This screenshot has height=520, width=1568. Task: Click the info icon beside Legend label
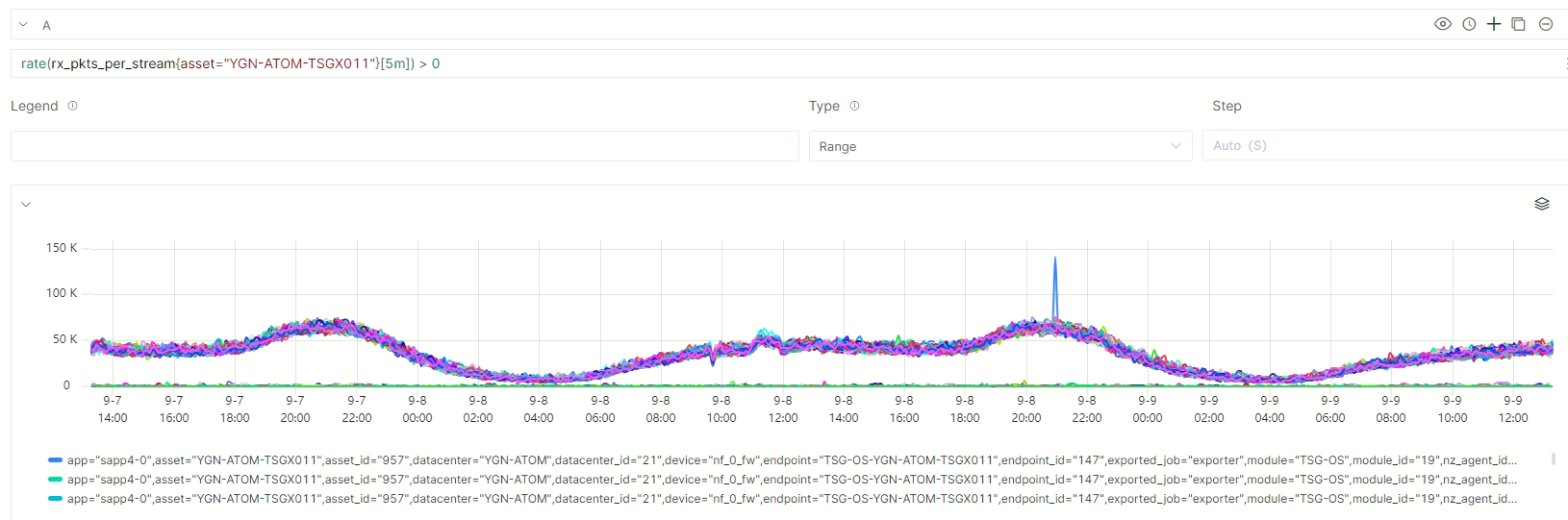pos(73,106)
